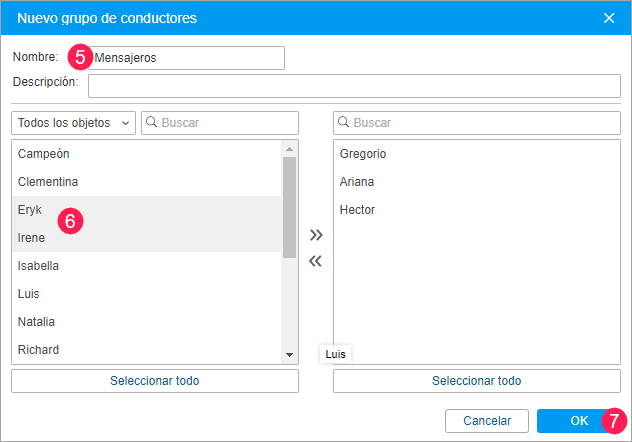Select Clementina in the left list

tap(48, 182)
